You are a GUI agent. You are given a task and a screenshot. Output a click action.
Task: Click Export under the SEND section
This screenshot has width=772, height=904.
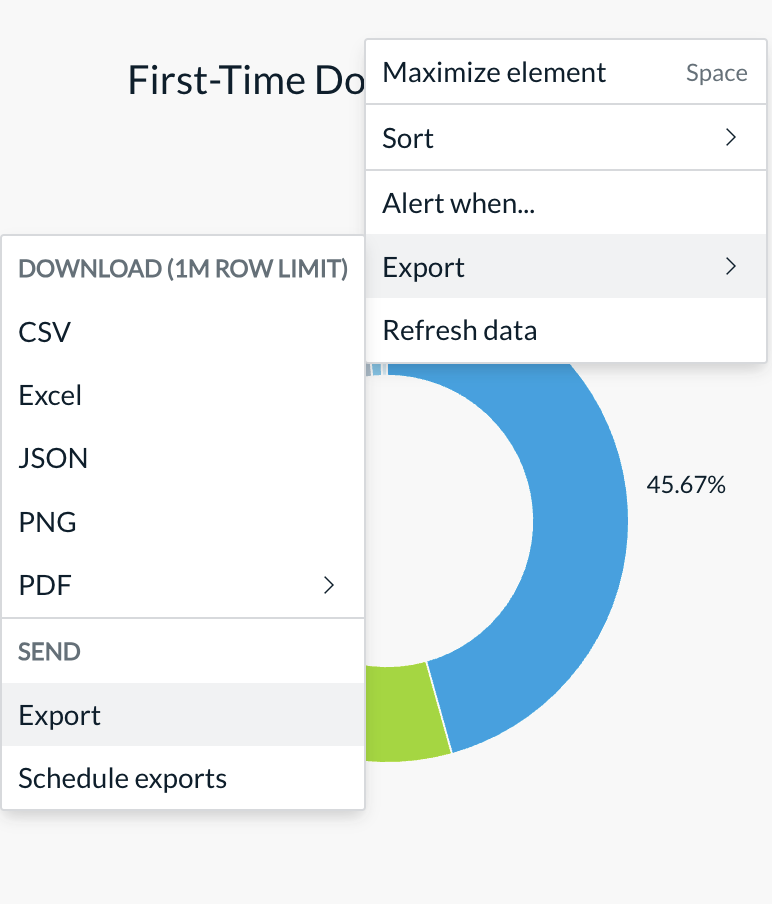(183, 715)
